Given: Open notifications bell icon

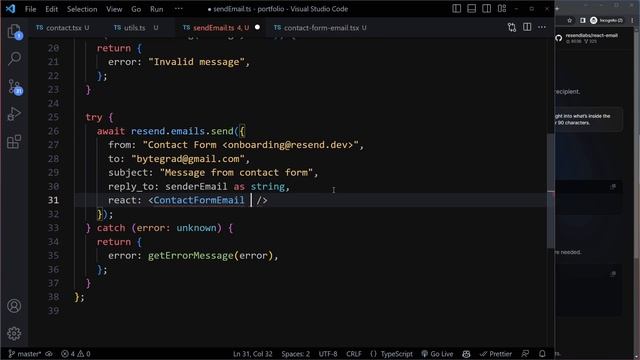Looking at the screenshot, I should (x=542, y=354).
